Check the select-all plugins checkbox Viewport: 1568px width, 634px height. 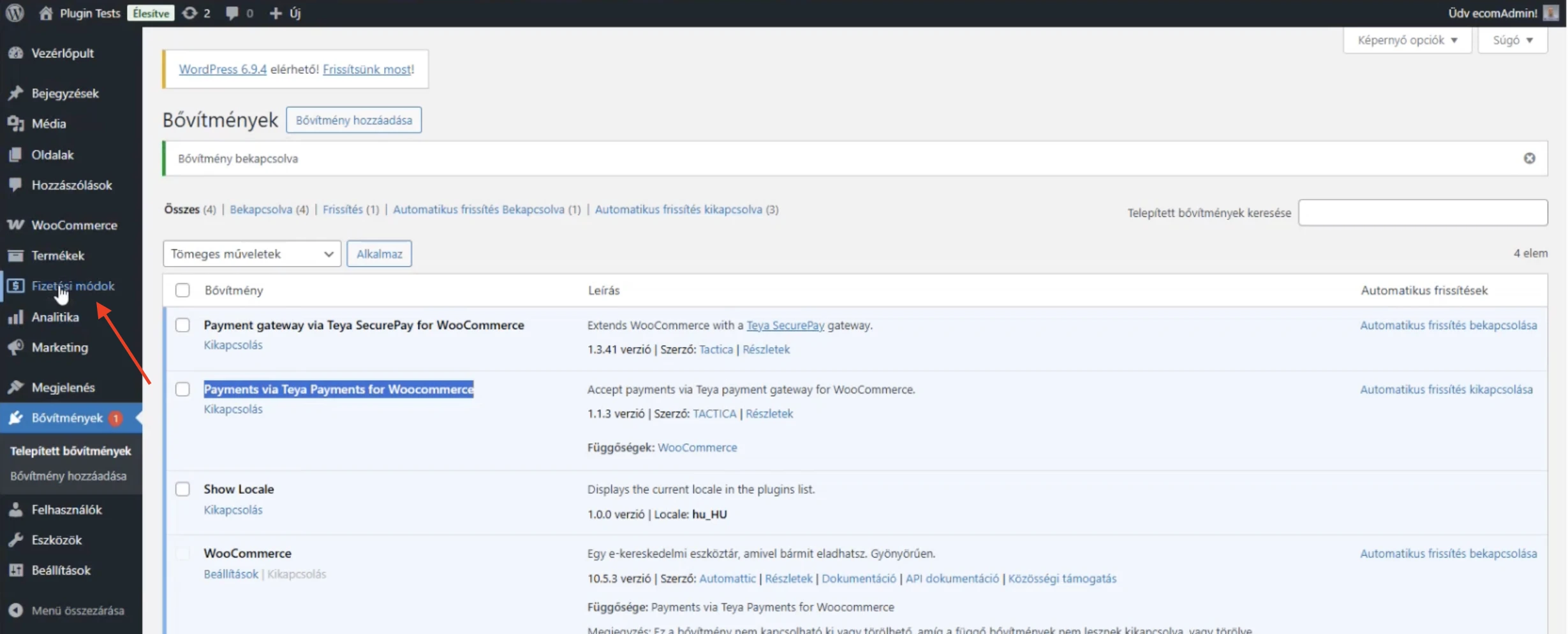pos(182,290)
